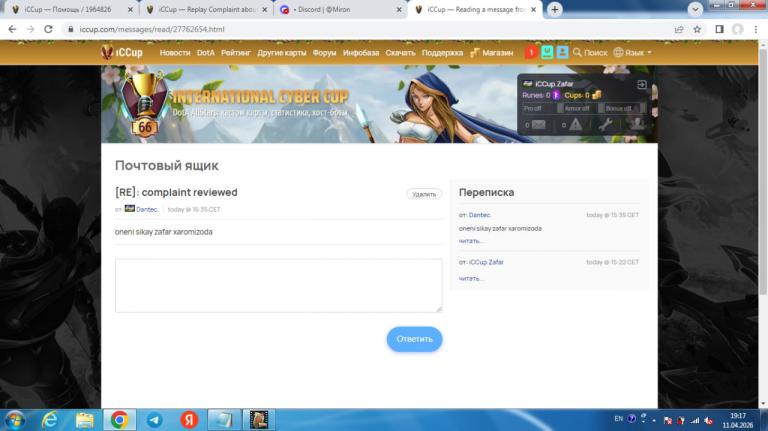This screenshot has width=768, height=431.
Task: Click читать under Dantec's message
Action: click(x=470, y=241)
